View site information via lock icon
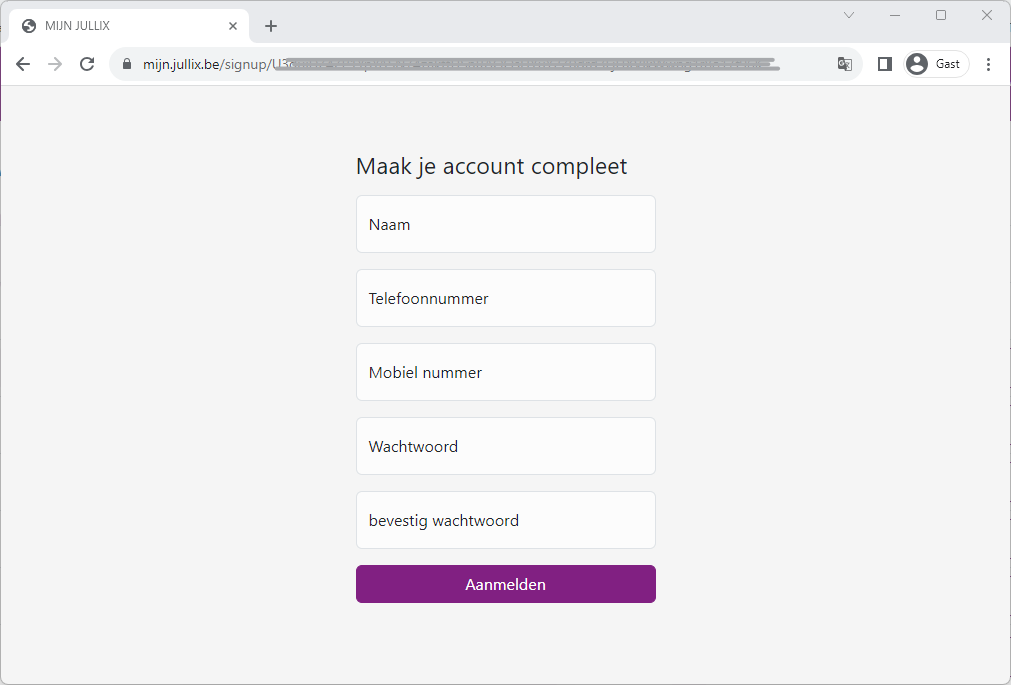 (x=126, y=64)
